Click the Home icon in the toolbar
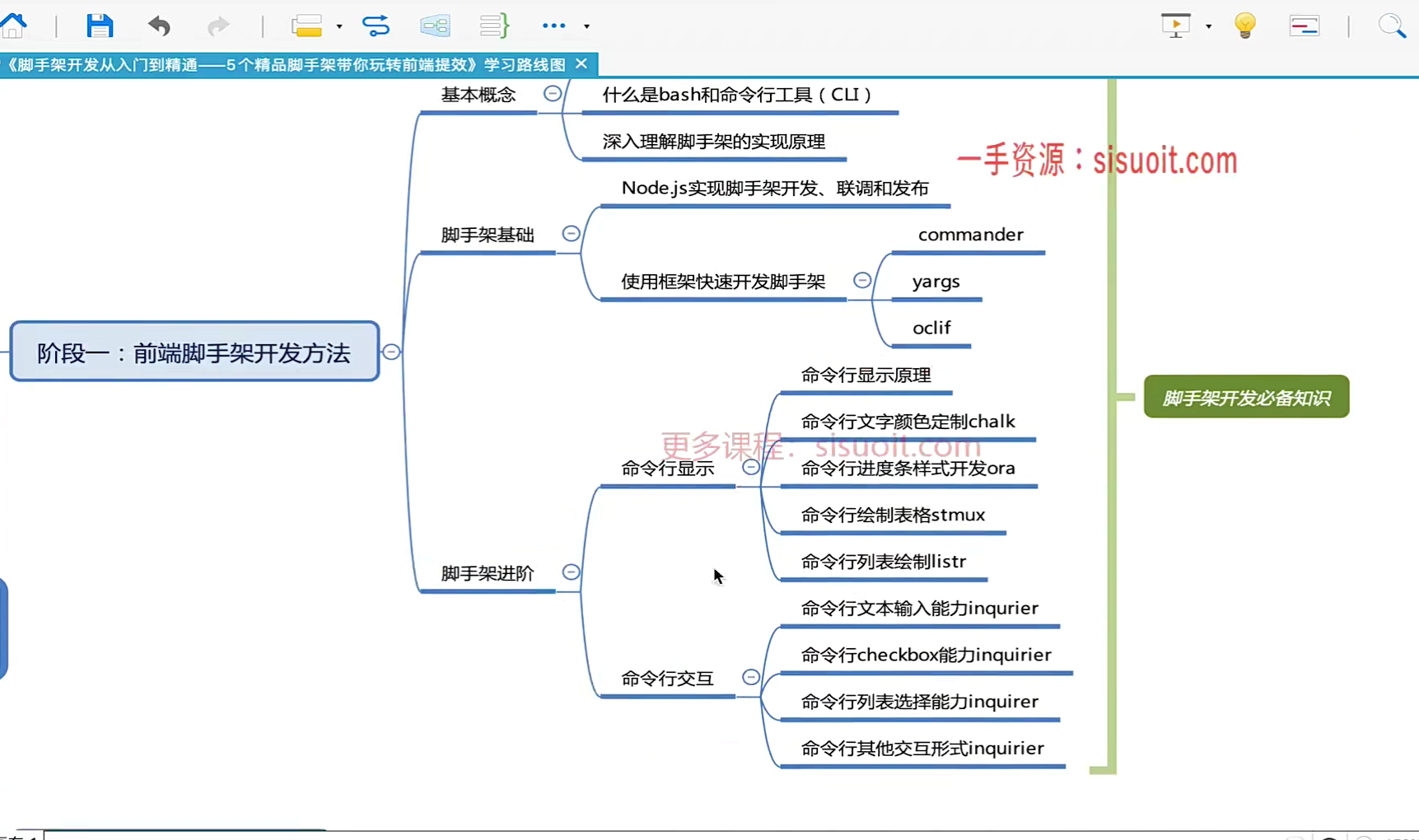The height and width of the screenshot is (840, 1419). tap(14, 26)
